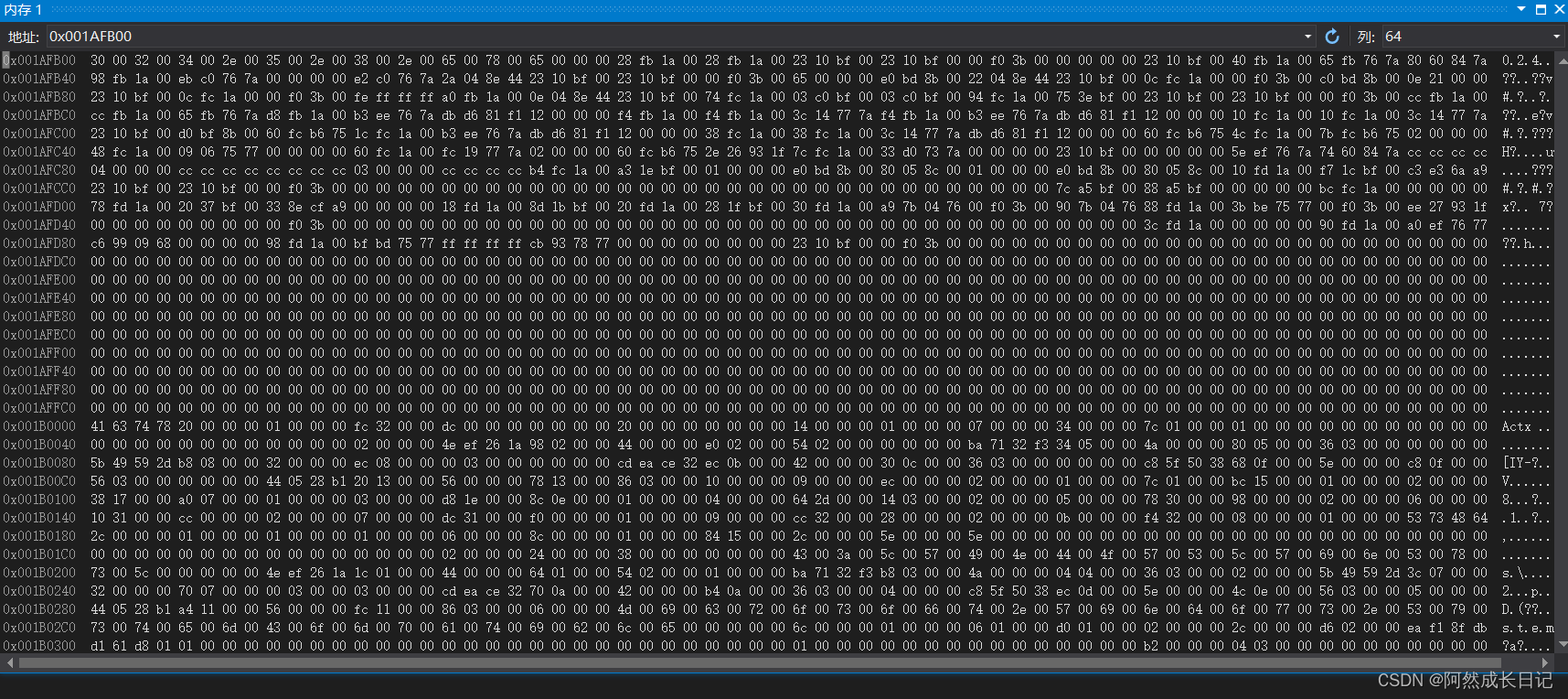
Task: Select memory row address 0x001B01C0
Action: pyautogui.click(x=39, y=554)
